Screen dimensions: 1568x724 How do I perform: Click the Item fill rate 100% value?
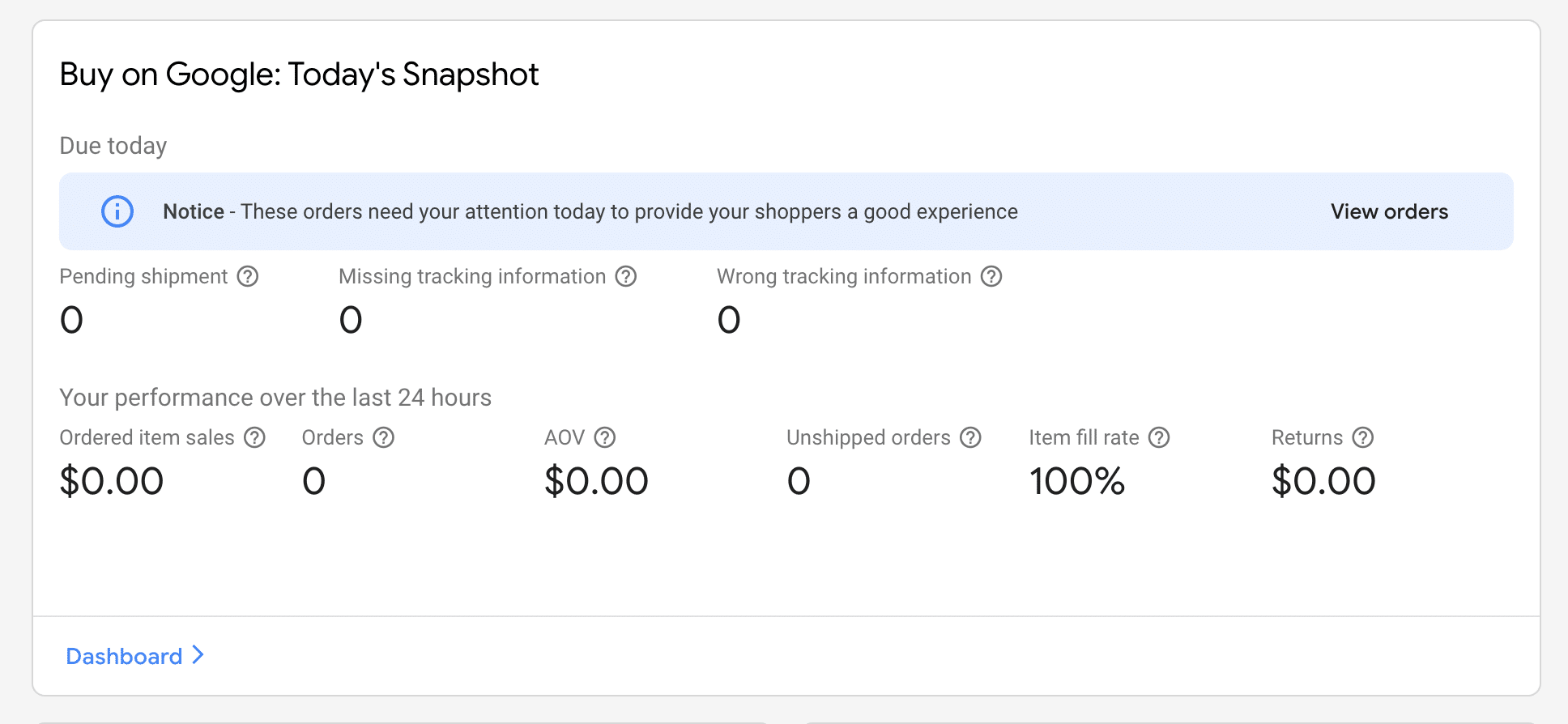(x=1077, y=481)
